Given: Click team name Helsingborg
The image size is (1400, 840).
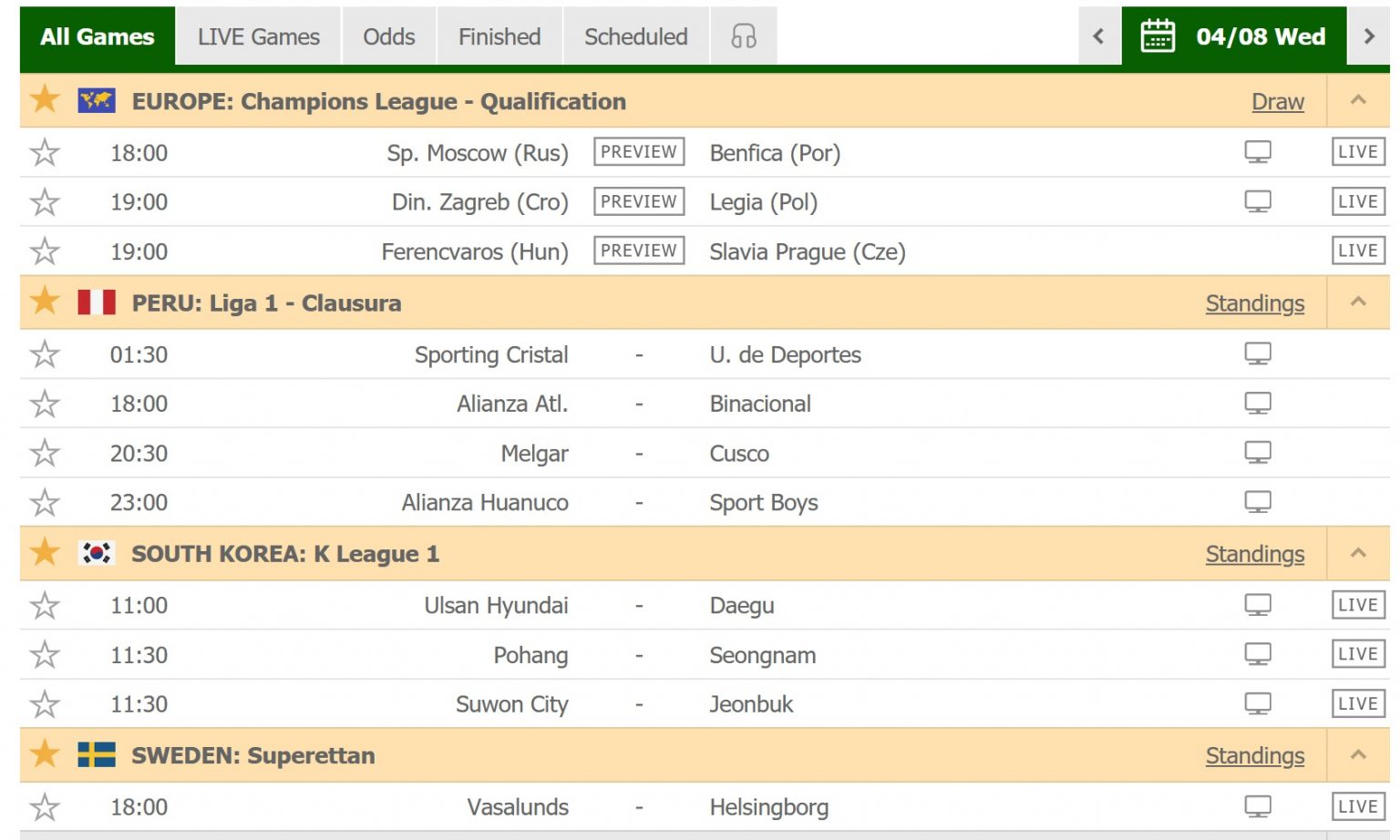Looking at the screenshot, I should [x=769, y=807].
